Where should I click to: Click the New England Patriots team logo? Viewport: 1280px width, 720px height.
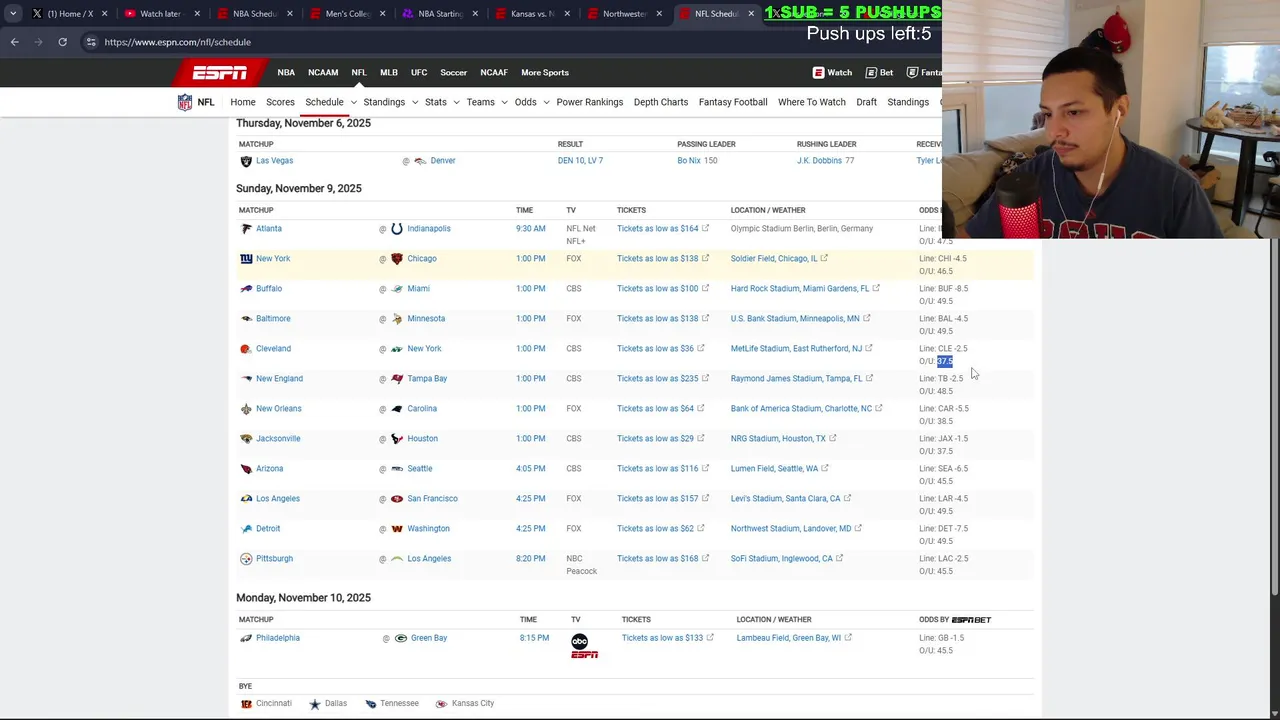point(246,379)
